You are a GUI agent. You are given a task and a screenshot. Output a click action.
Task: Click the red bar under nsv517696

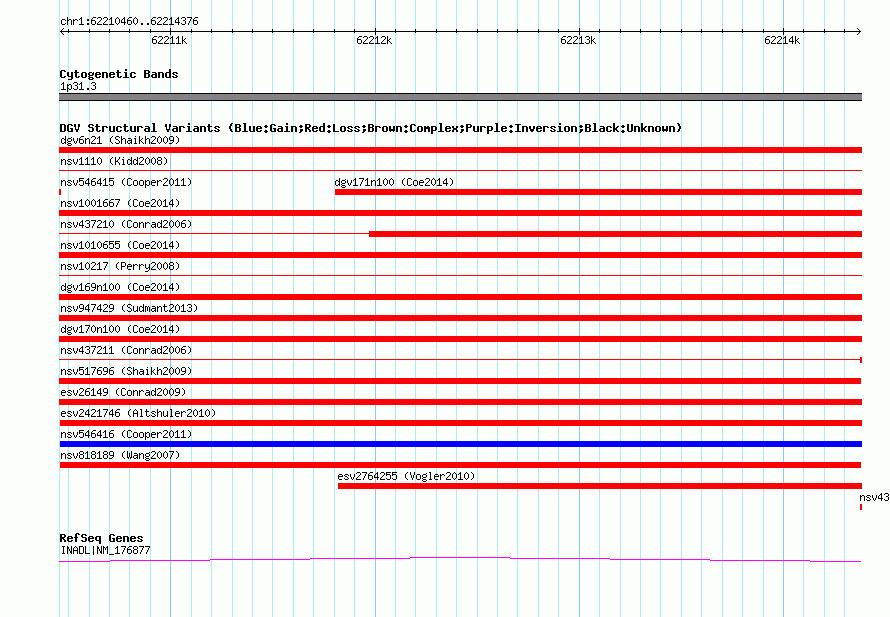click(x=460, y=381)
